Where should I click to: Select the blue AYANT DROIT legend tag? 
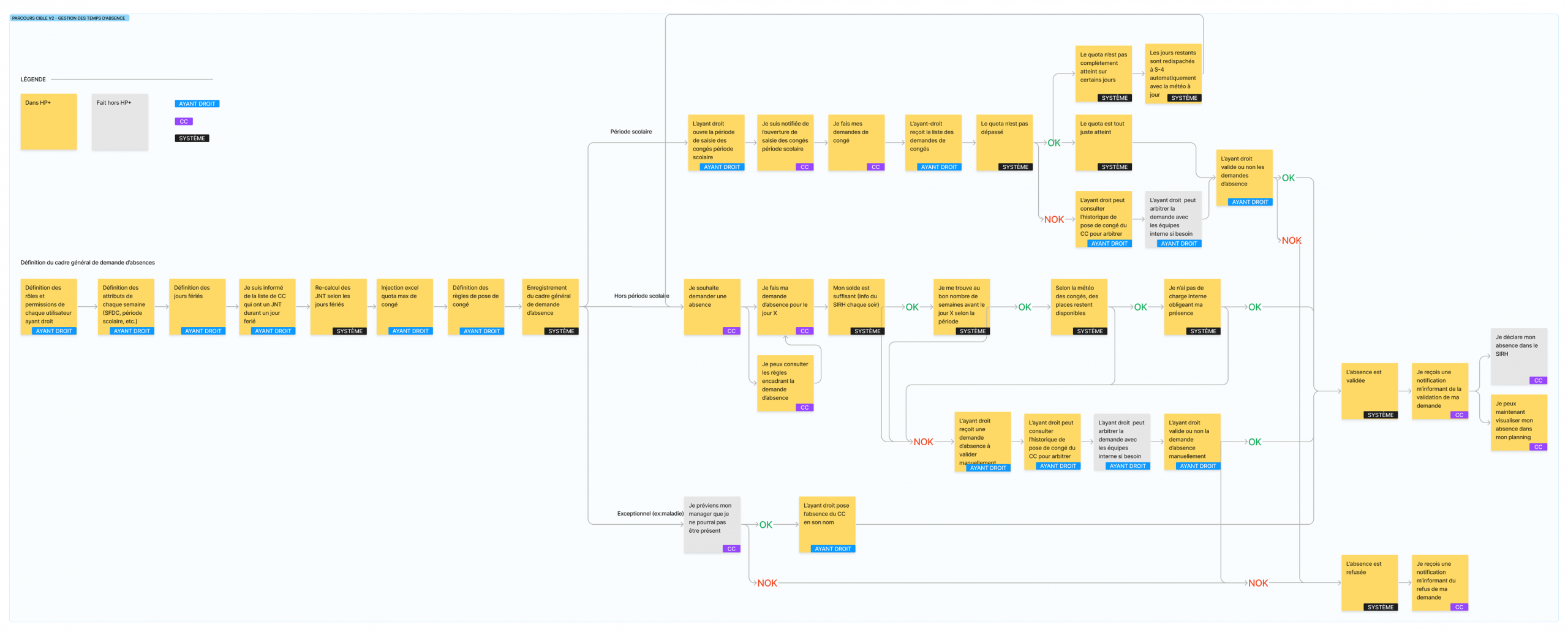click(x=197, y=103)
